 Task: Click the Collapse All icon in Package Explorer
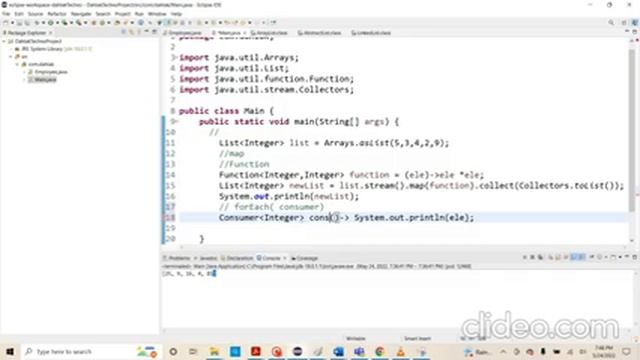click(124, 32)
